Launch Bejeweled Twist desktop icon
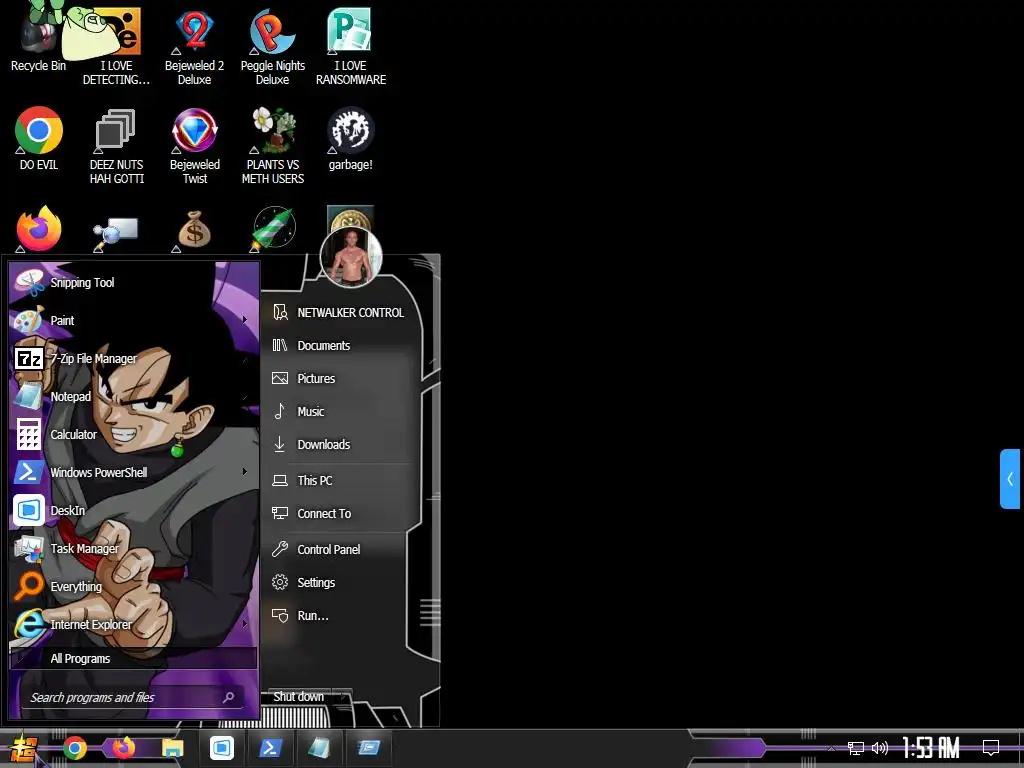The image size is (1024, 768). click(x=195, y=146)
